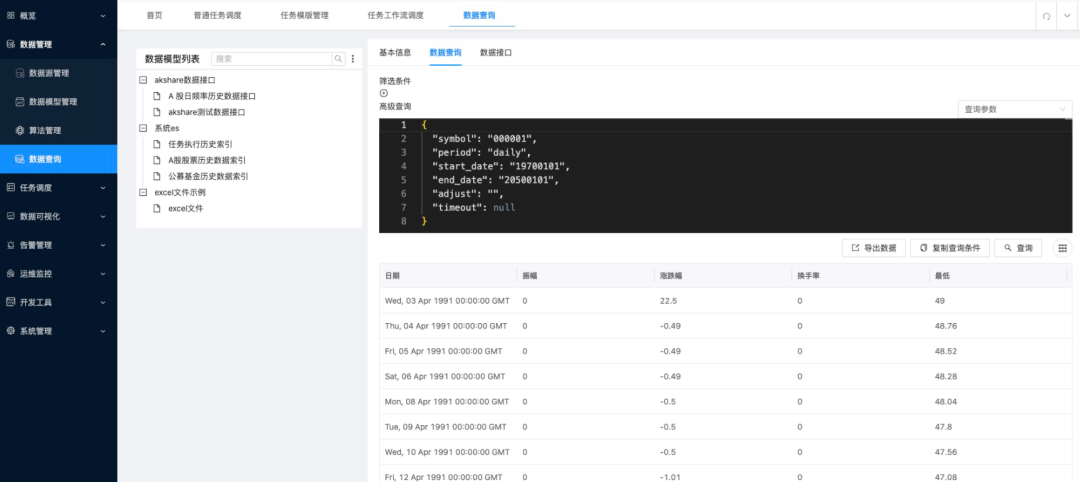1080x482 pixels.
Task: Click the 告警管理 sidebar icon
Action: click(x=10, y=245)
